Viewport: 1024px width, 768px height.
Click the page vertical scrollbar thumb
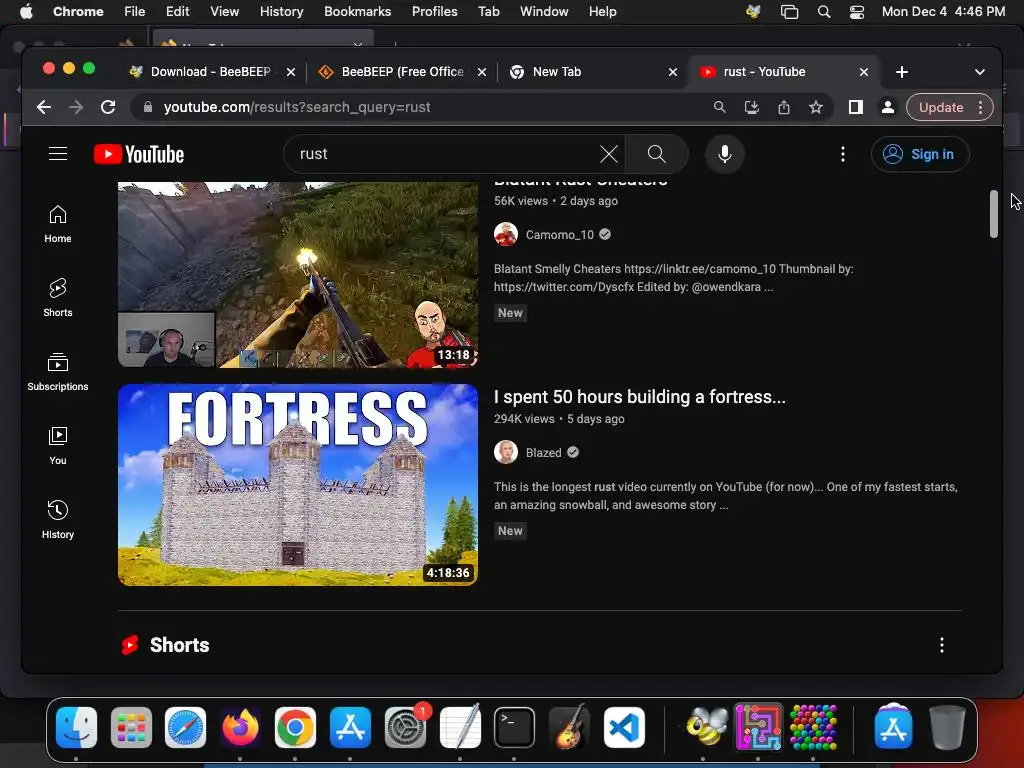(x=993, y=214)
